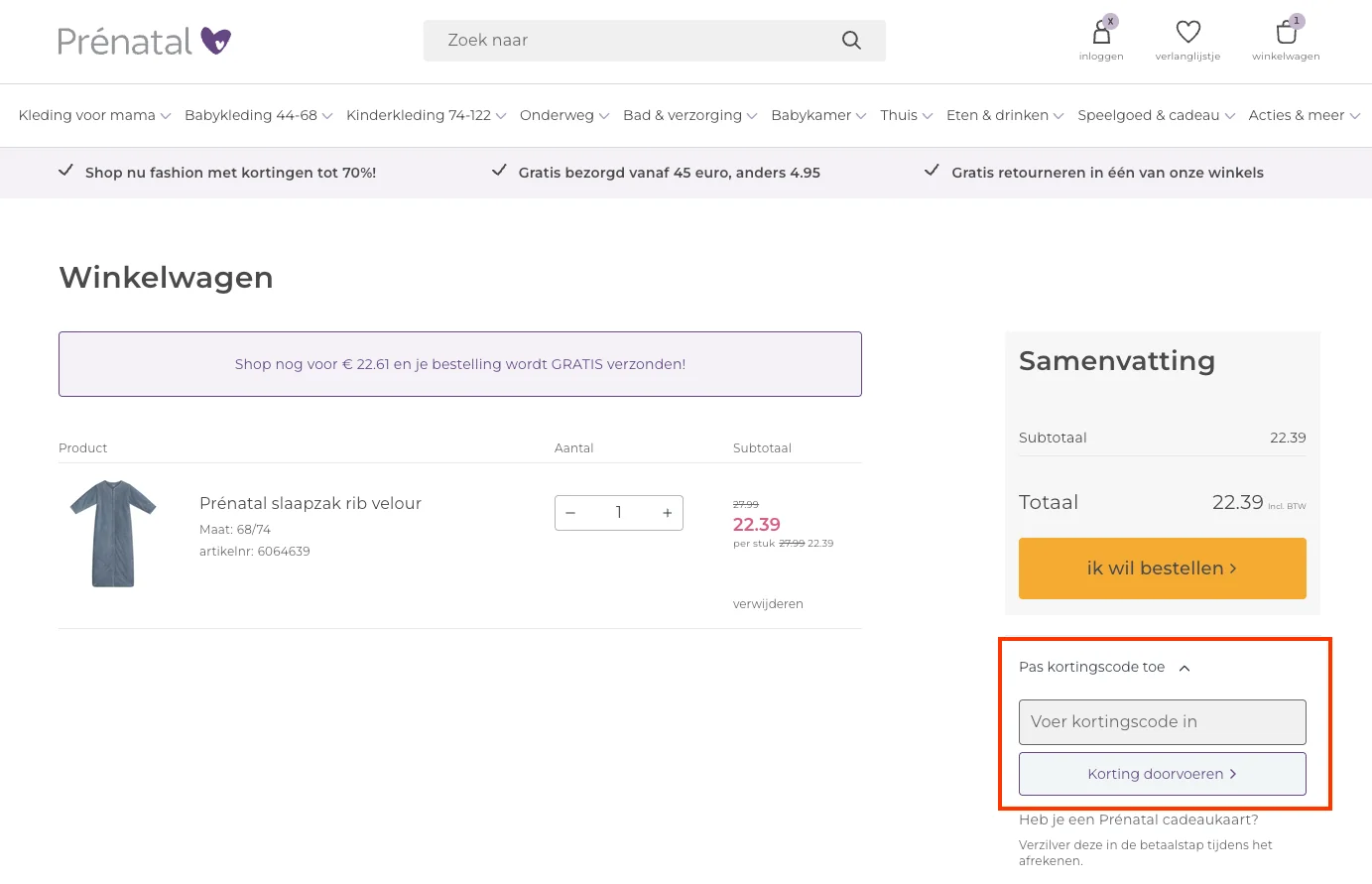
Task: Decrease quantity with the minus button
Action: [570, 513]
